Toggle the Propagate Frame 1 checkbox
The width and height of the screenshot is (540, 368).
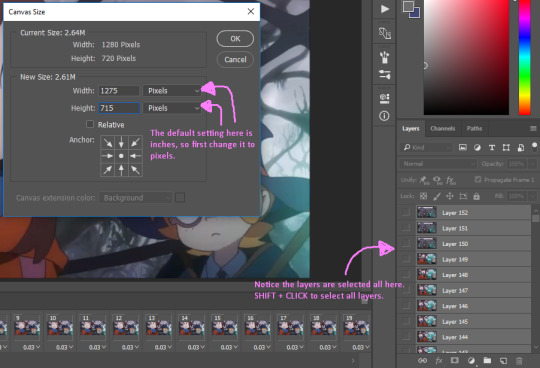tap(478, 179)
